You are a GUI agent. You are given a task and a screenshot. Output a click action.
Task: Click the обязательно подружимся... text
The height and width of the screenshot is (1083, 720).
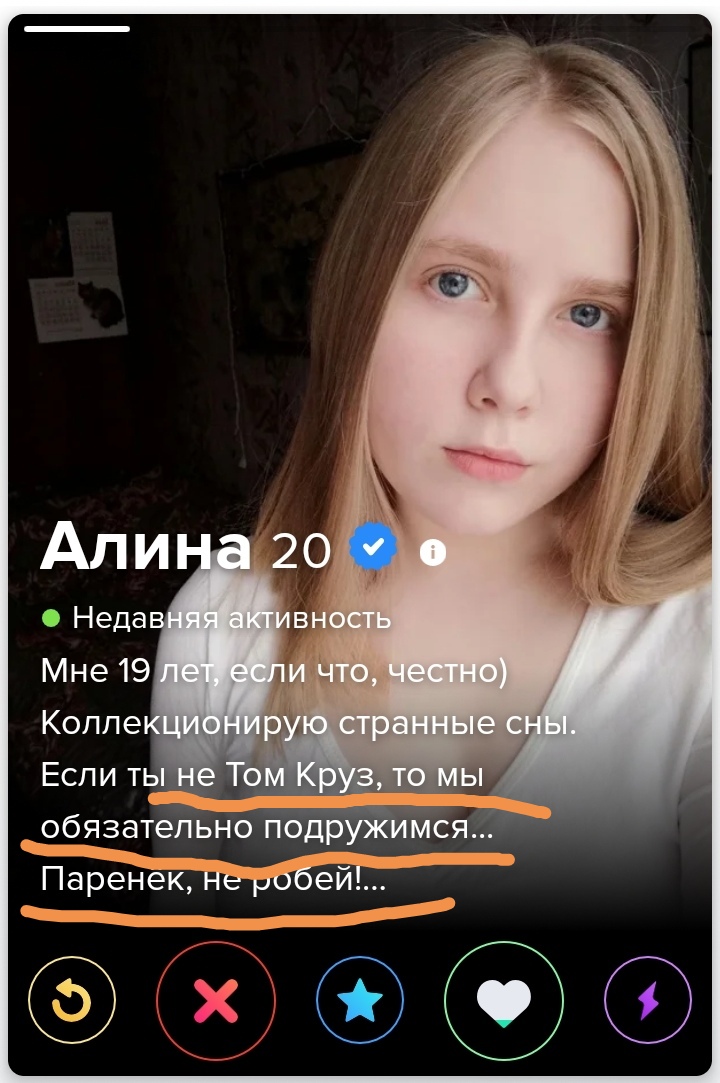267,827
